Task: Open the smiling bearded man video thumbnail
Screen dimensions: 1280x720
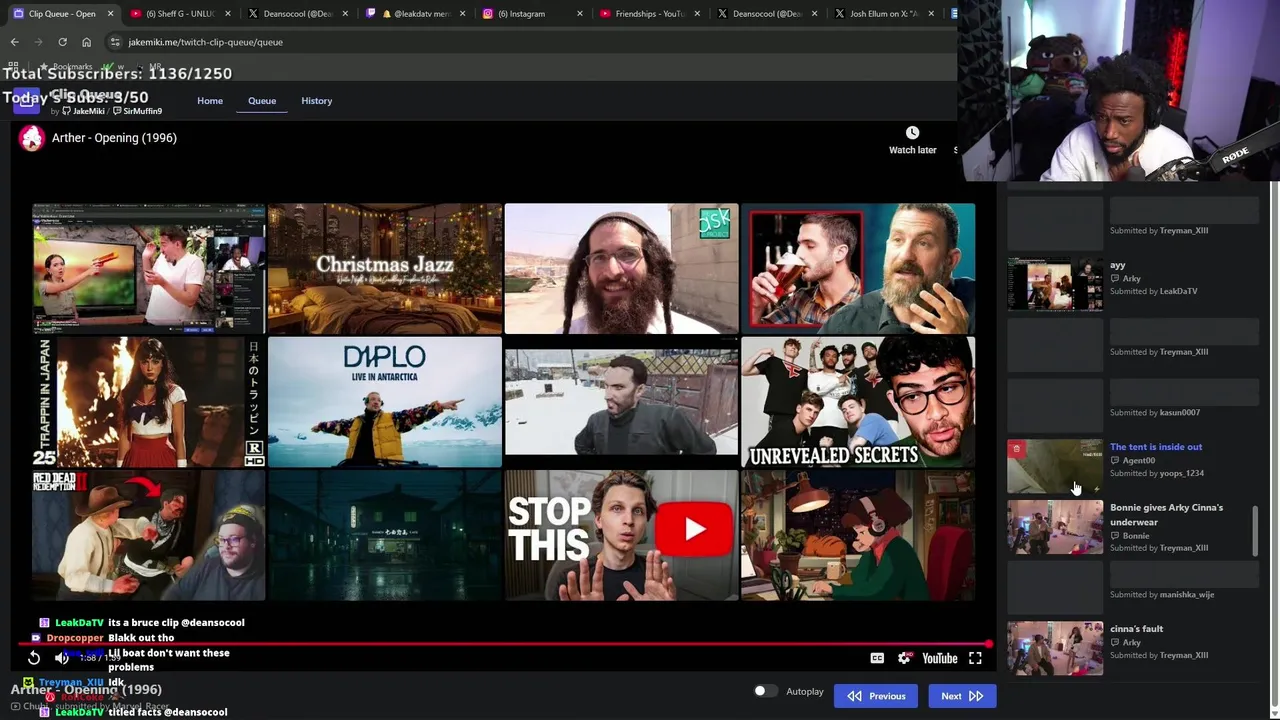Action: pyautogui.click(x=622, y=268)
